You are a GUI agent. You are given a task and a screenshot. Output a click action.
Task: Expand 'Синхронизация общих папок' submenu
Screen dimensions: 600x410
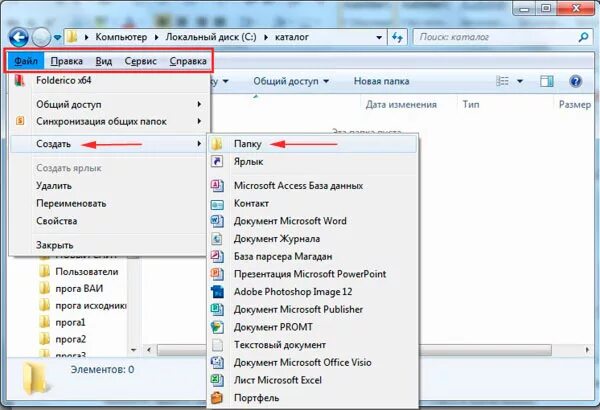point(109,121)
